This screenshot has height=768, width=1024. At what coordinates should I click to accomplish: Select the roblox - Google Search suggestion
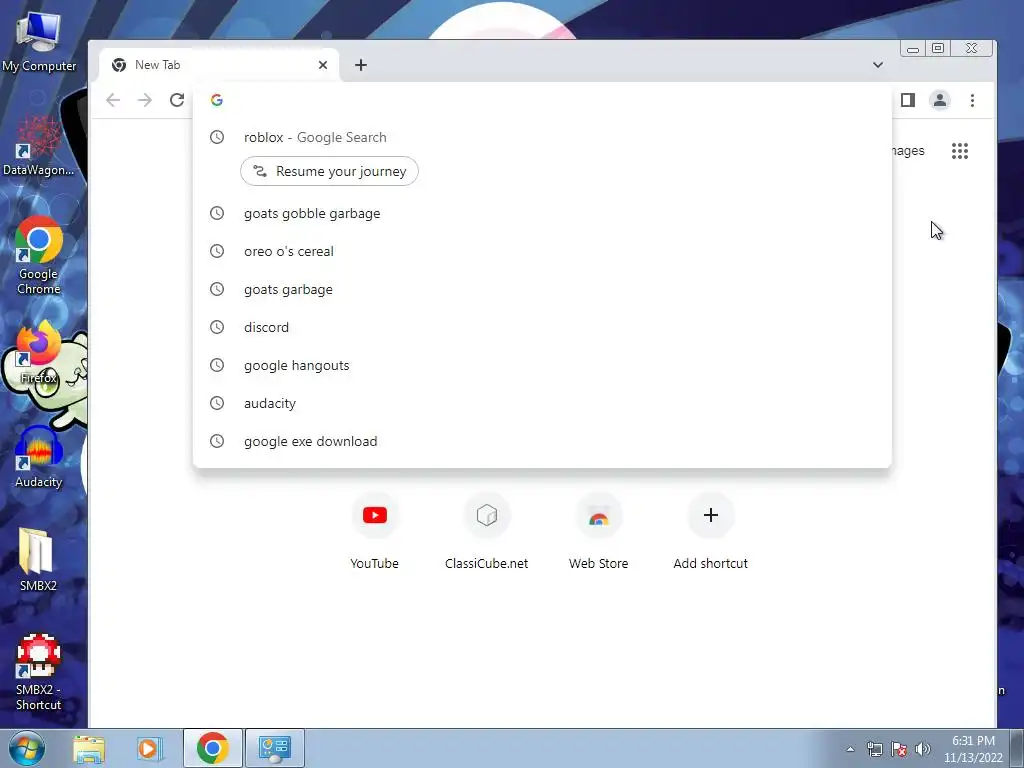coord(542,137)
